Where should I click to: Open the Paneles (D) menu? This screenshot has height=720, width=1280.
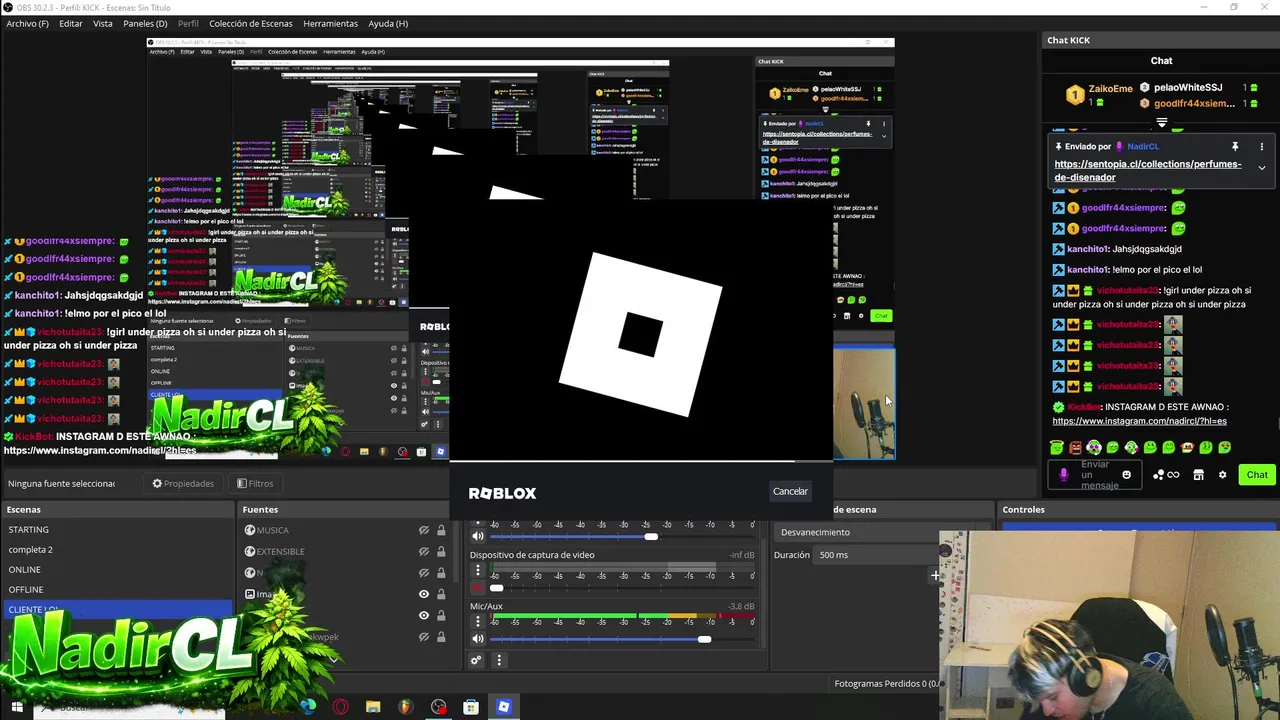pos(145,23)
